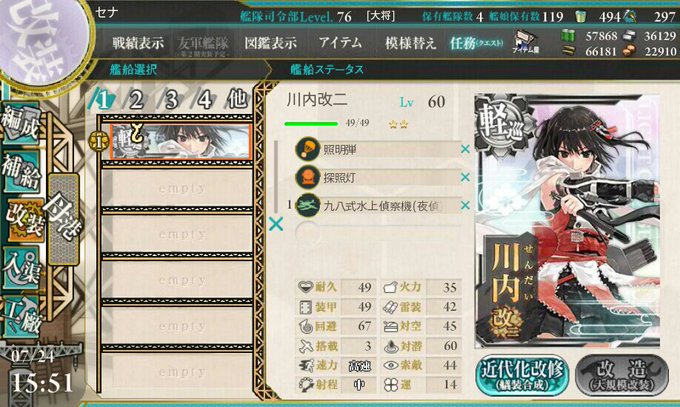
Task: Return to 母港 home port
Action: pyautogui.click(x=64, y=219)
